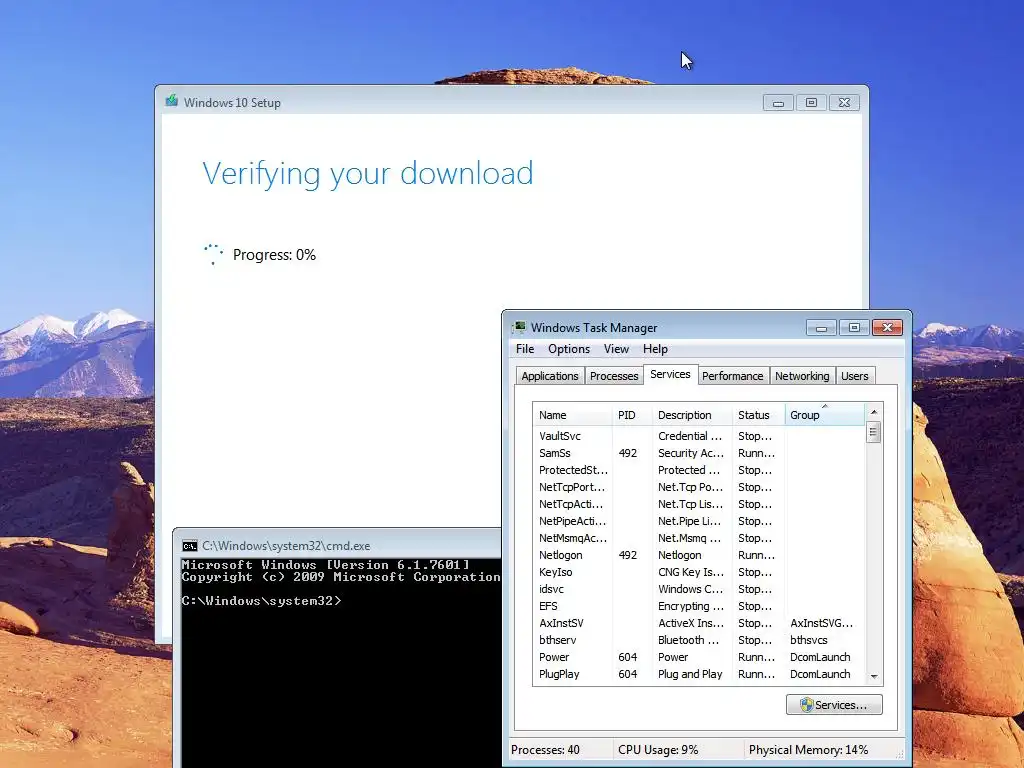Switch to the Networking tab

[x=802, y=376]
